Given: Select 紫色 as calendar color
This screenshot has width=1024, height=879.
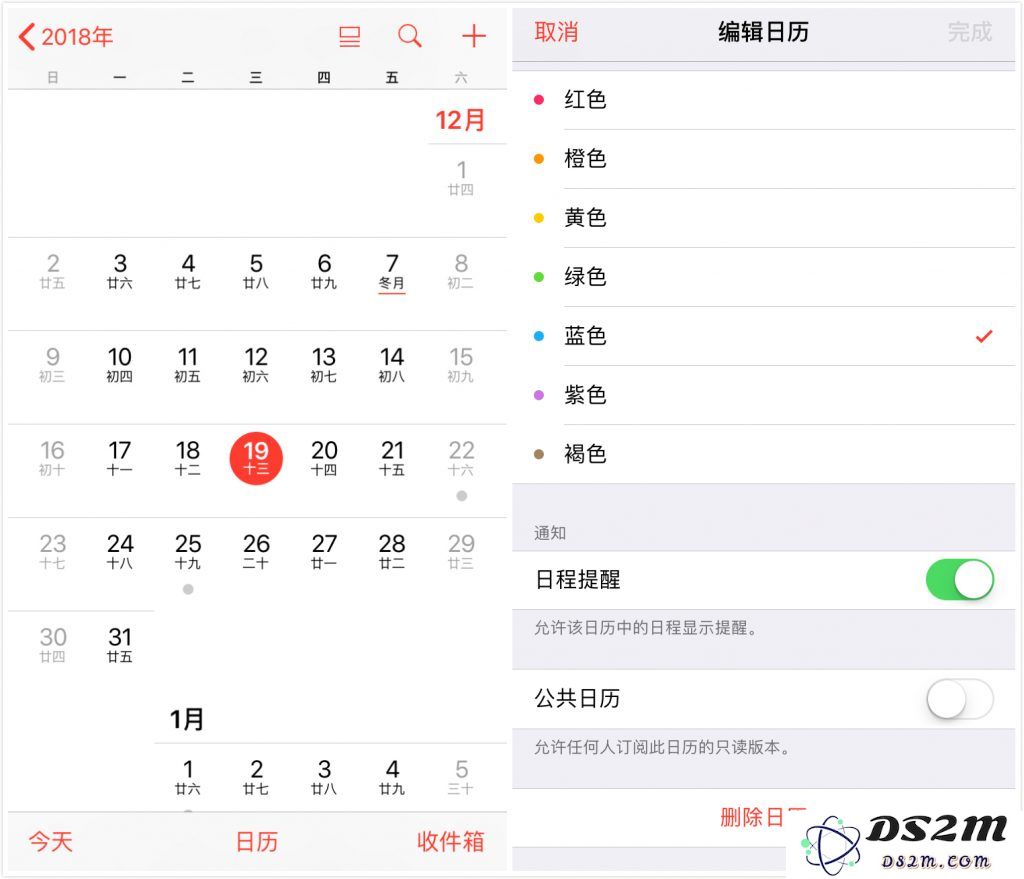Looking at the screenshot, I should pos(763,394).
